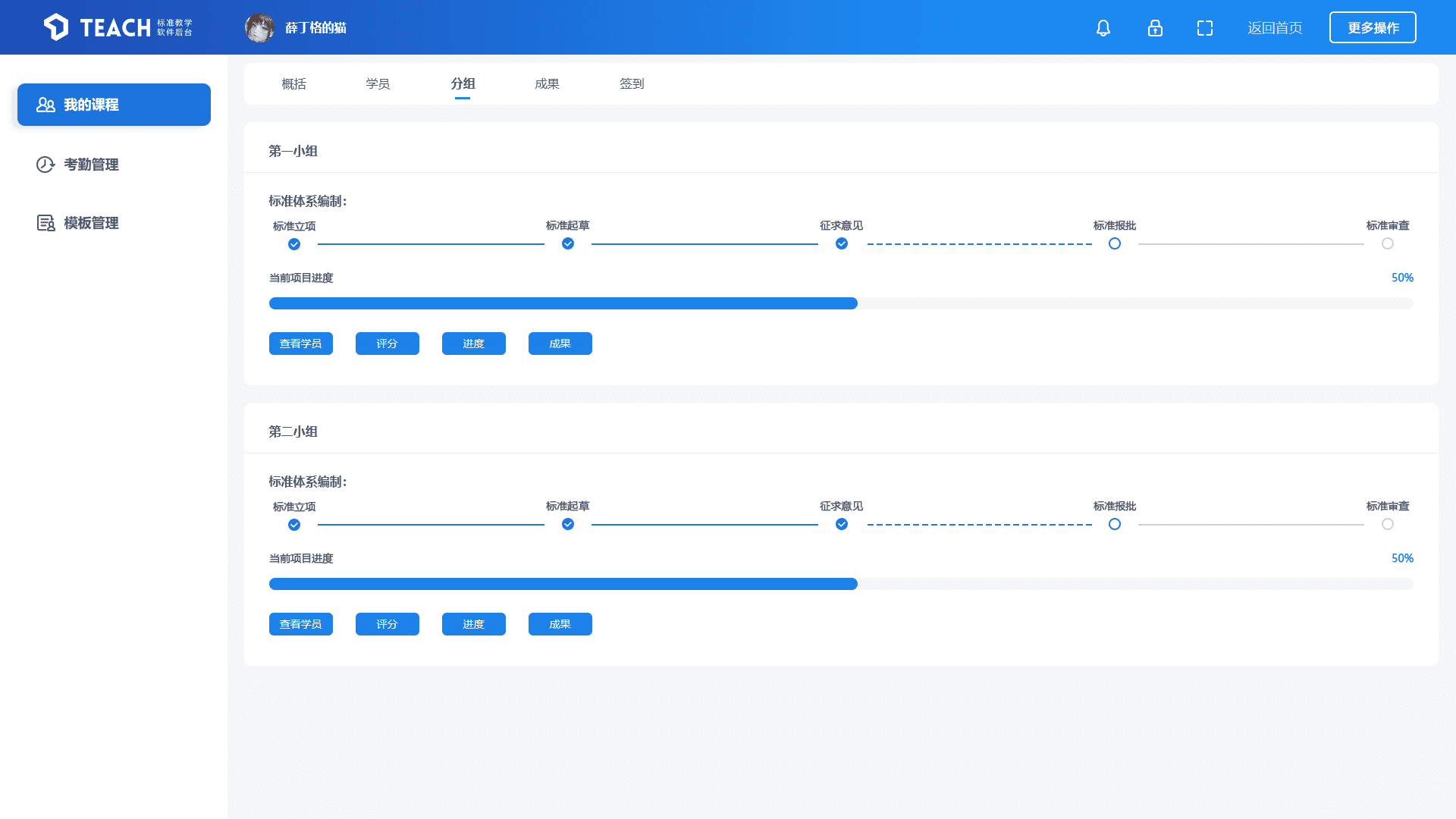The image size is (1456, 819).
Task: Switch to the 签到 tab
Action: [x=632, y=83]
